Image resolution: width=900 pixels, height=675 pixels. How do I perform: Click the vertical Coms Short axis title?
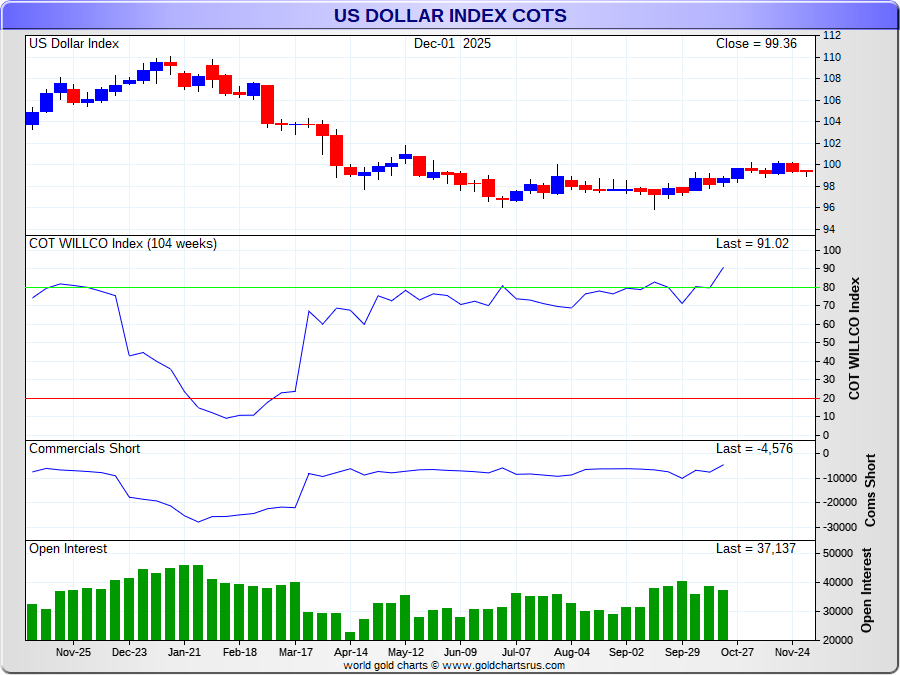[869, 491]
